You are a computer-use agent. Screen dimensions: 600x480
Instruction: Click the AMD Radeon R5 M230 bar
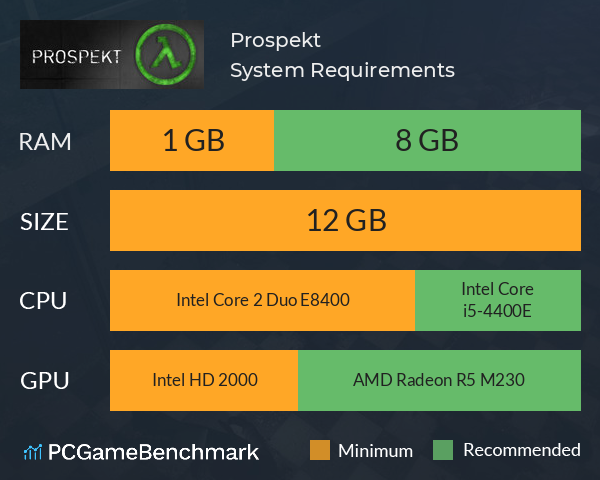pyautogui.click(x=439, y=380)
